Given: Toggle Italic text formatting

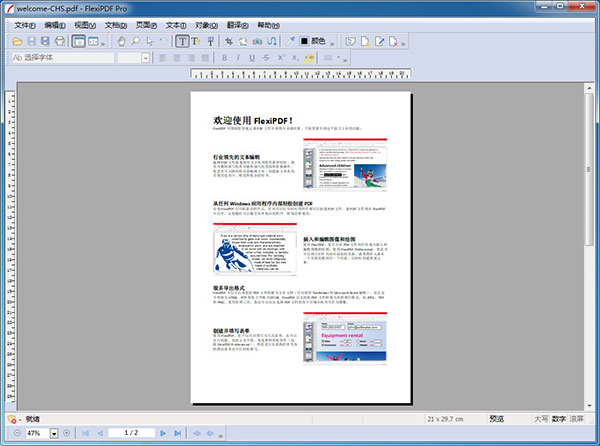Looking at the screenshot, I should (238, 58).
